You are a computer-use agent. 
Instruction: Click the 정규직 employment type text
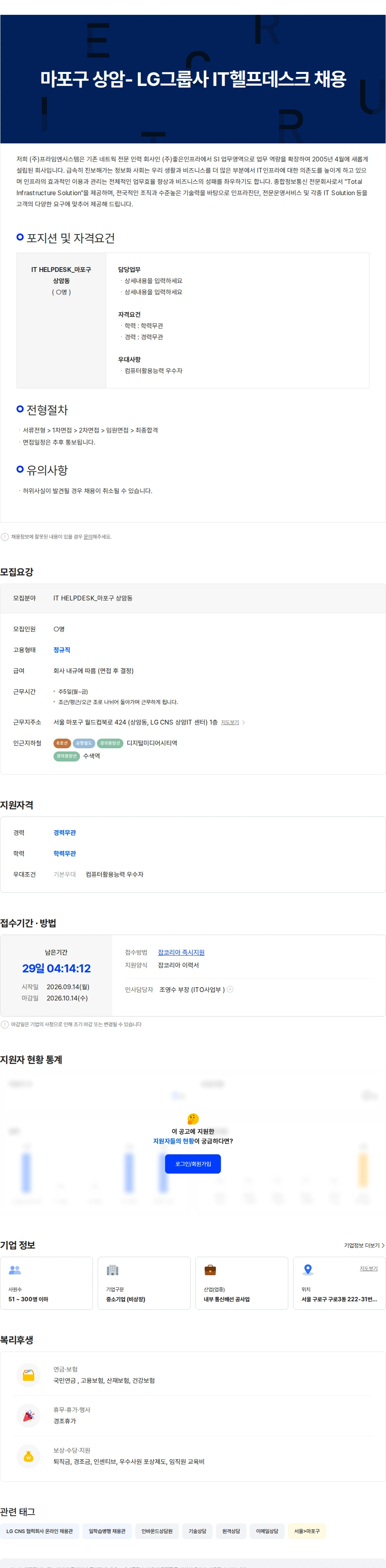coord(62,650)
